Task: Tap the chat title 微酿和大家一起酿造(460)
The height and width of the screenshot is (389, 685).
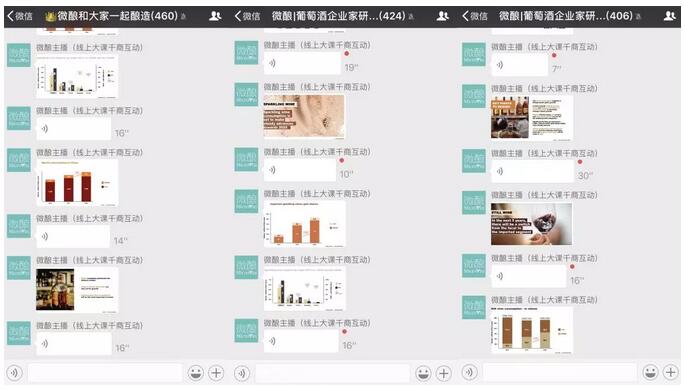Action: [x=111, y=17]
